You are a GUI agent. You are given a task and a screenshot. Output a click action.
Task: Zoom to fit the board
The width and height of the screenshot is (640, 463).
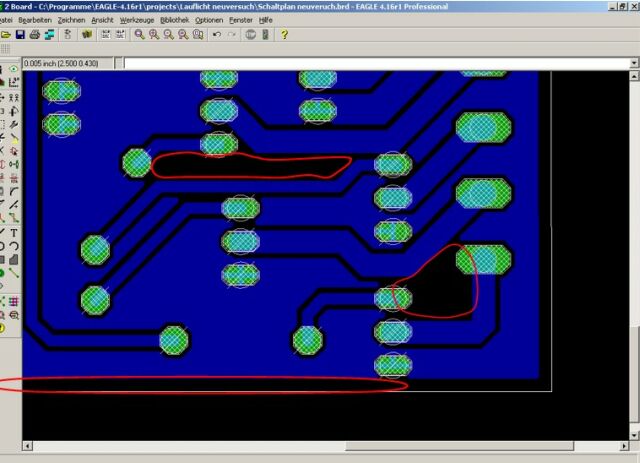pyautogui.click(x=139, y=35)
